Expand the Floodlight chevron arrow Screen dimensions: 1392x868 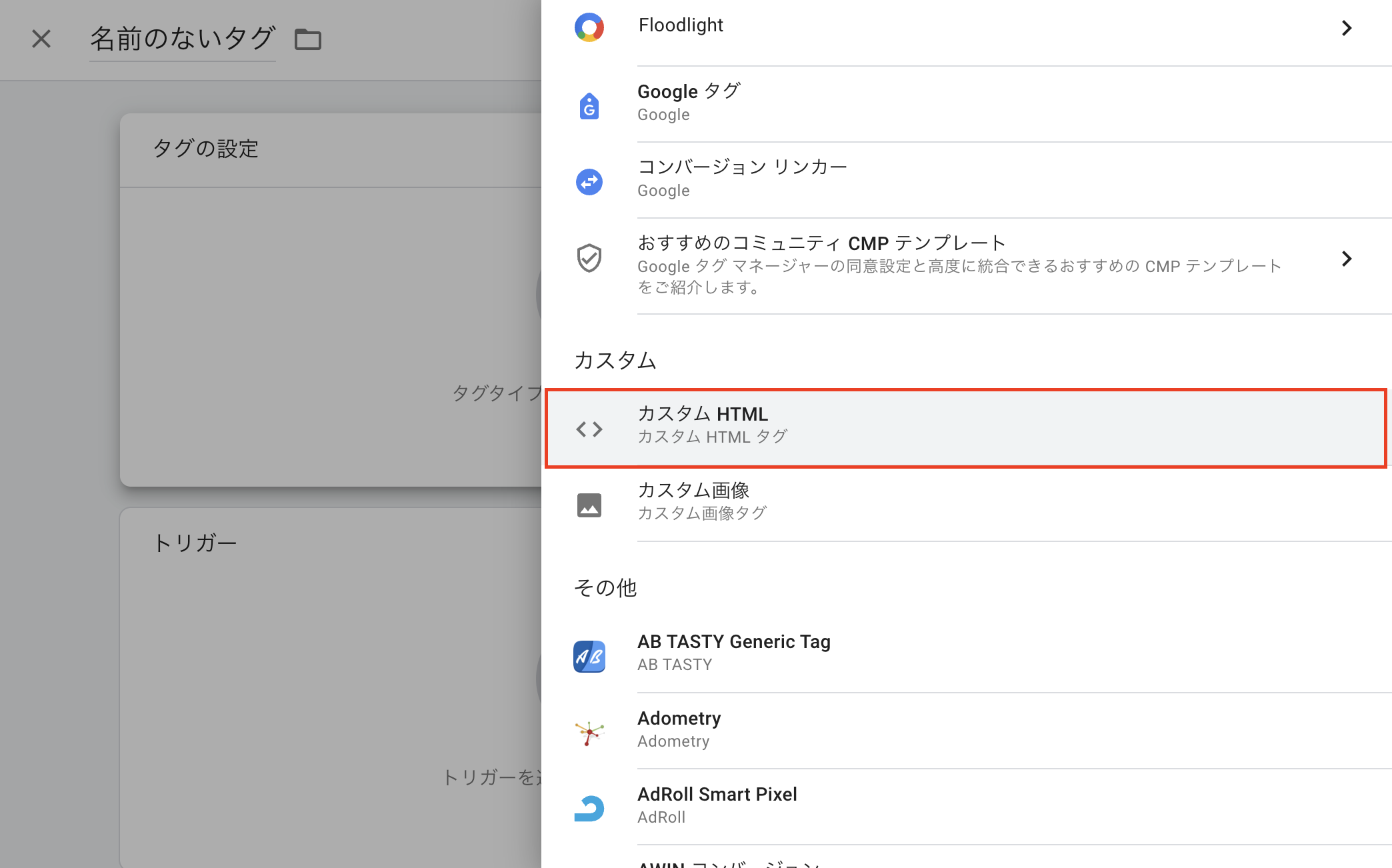pos(1347,28)
